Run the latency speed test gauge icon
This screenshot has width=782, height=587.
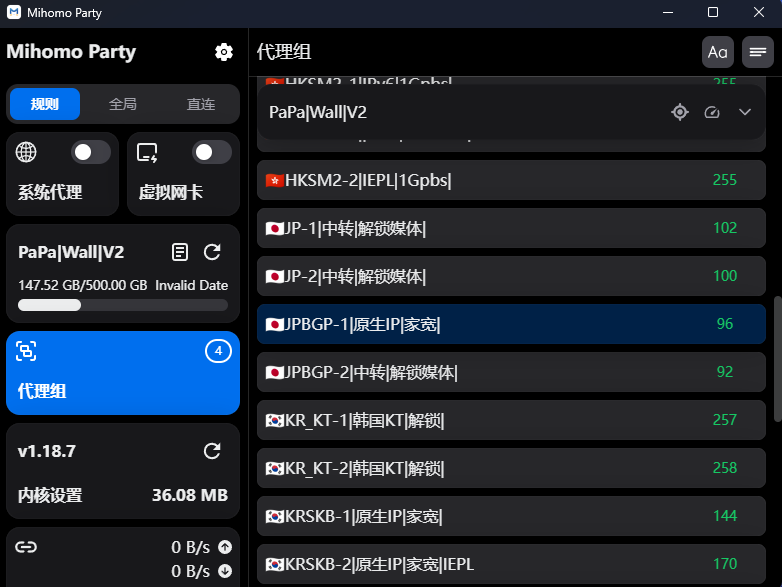coord(712,112)
